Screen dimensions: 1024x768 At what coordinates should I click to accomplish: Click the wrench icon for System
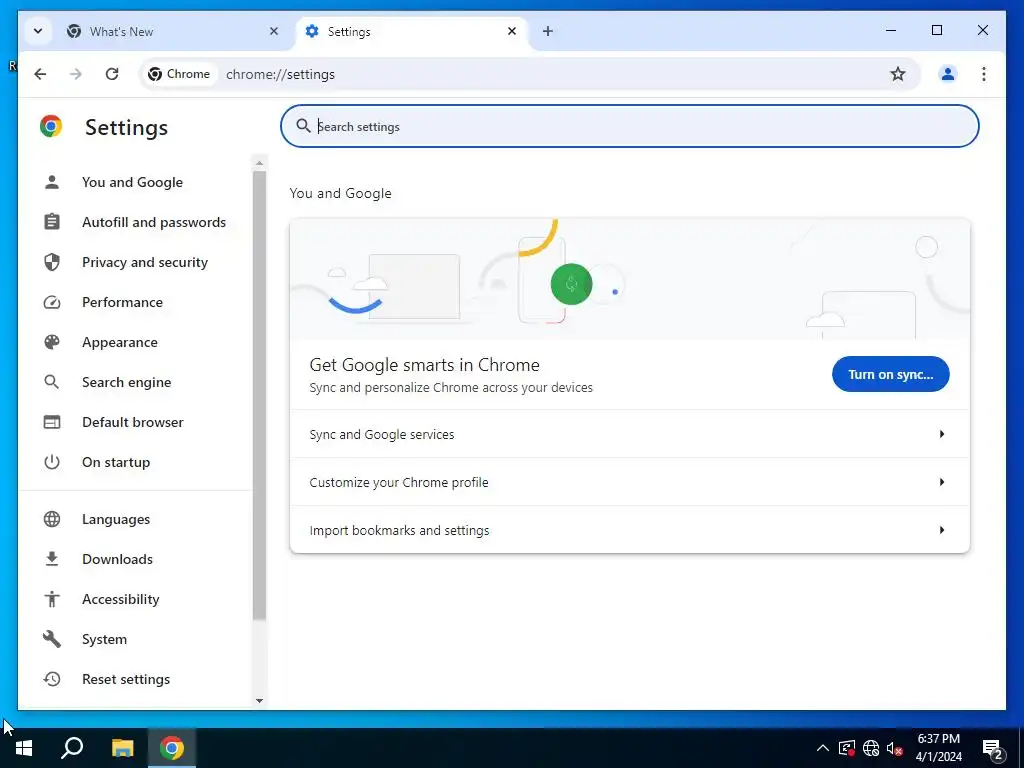point(52,639)
